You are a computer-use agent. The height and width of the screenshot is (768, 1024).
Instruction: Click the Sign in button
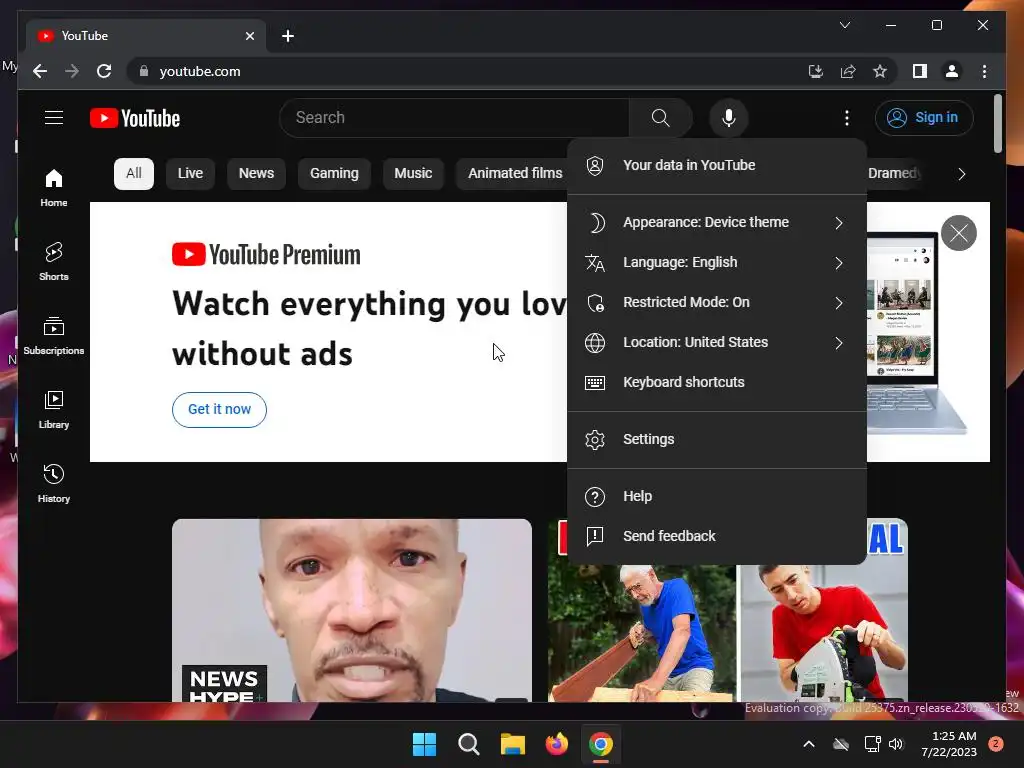(923, 118)
